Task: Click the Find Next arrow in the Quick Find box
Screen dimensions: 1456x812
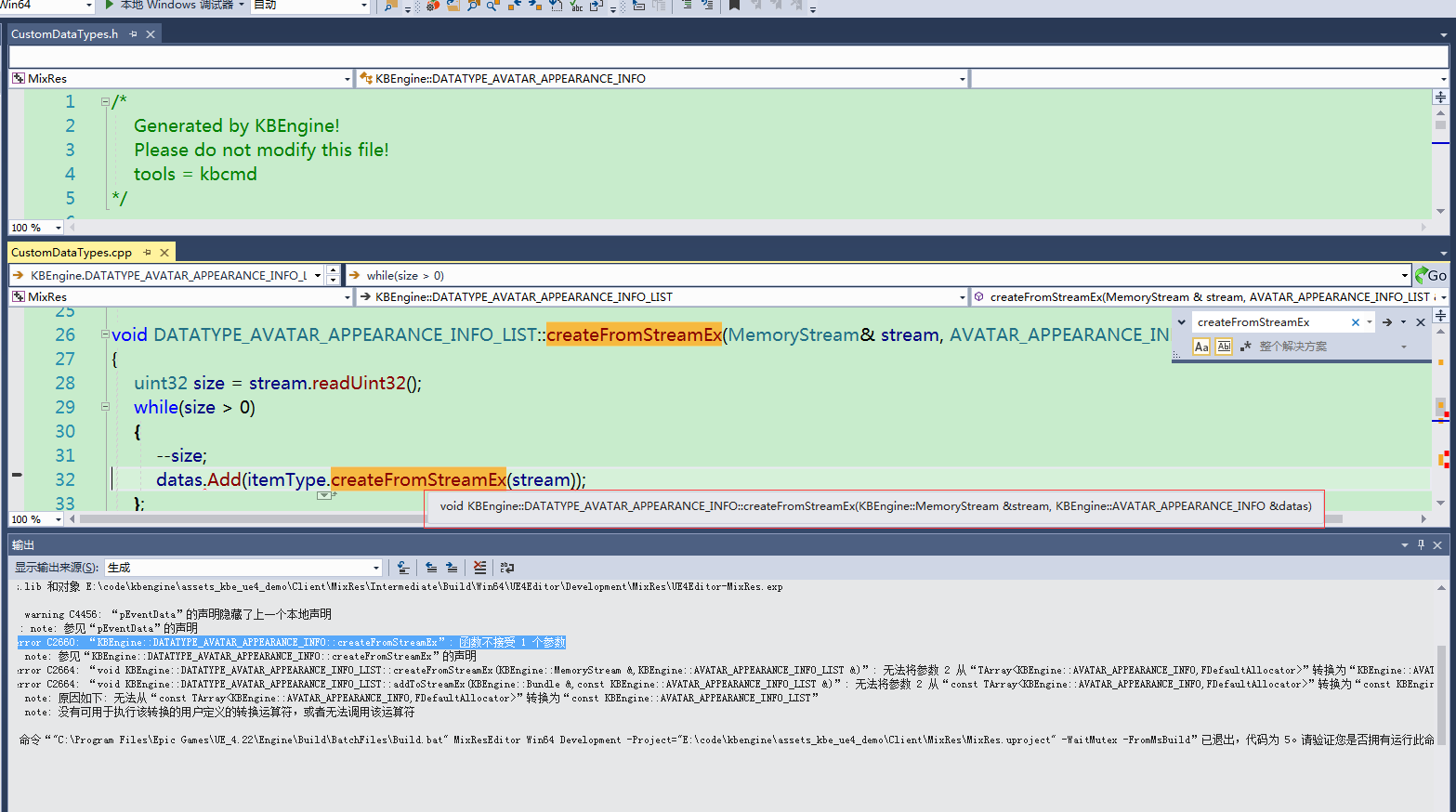Action: (x=1387, y=321)
